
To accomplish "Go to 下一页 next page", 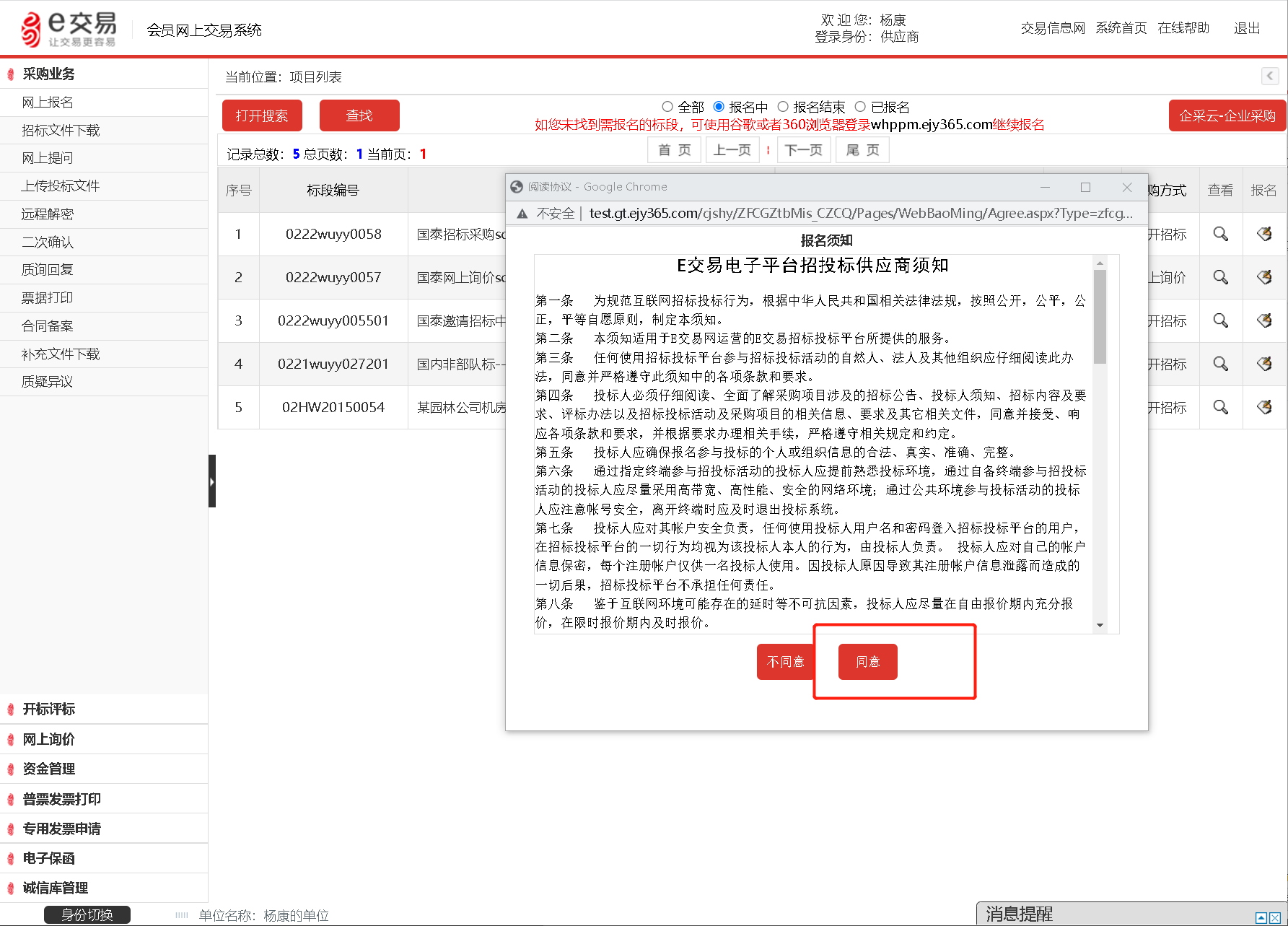I will pyautogui.click(x=804, y=150).
